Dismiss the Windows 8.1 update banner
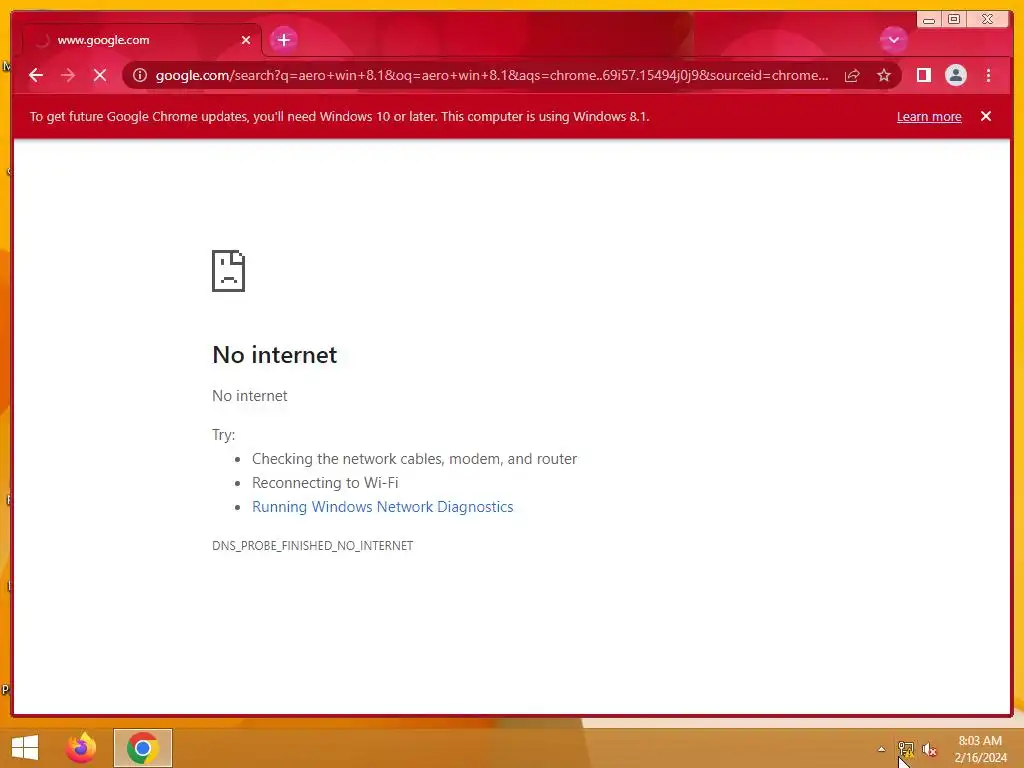This screenshot has width=1024, height=768. [985, 116]
